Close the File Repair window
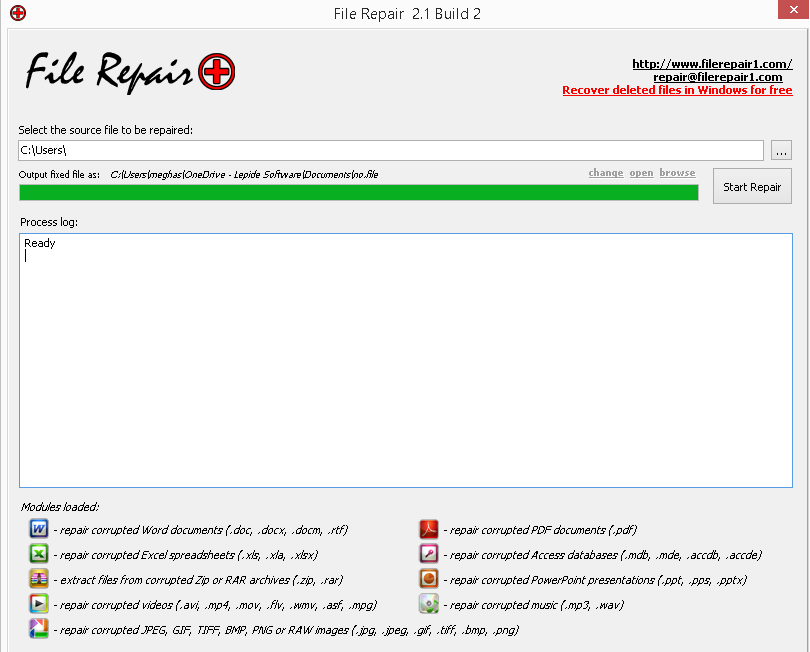This screenshot has width=810, height=652. point(793,10)
